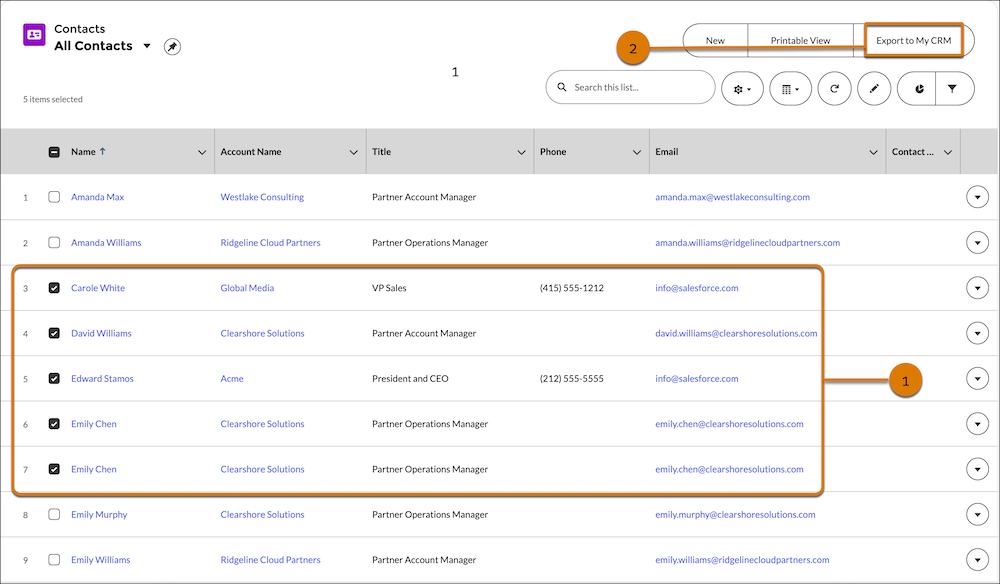Click the (212) 555-5555 phone cell
The height and width of the screenshot is (584, 1000).
pos(571,378)
